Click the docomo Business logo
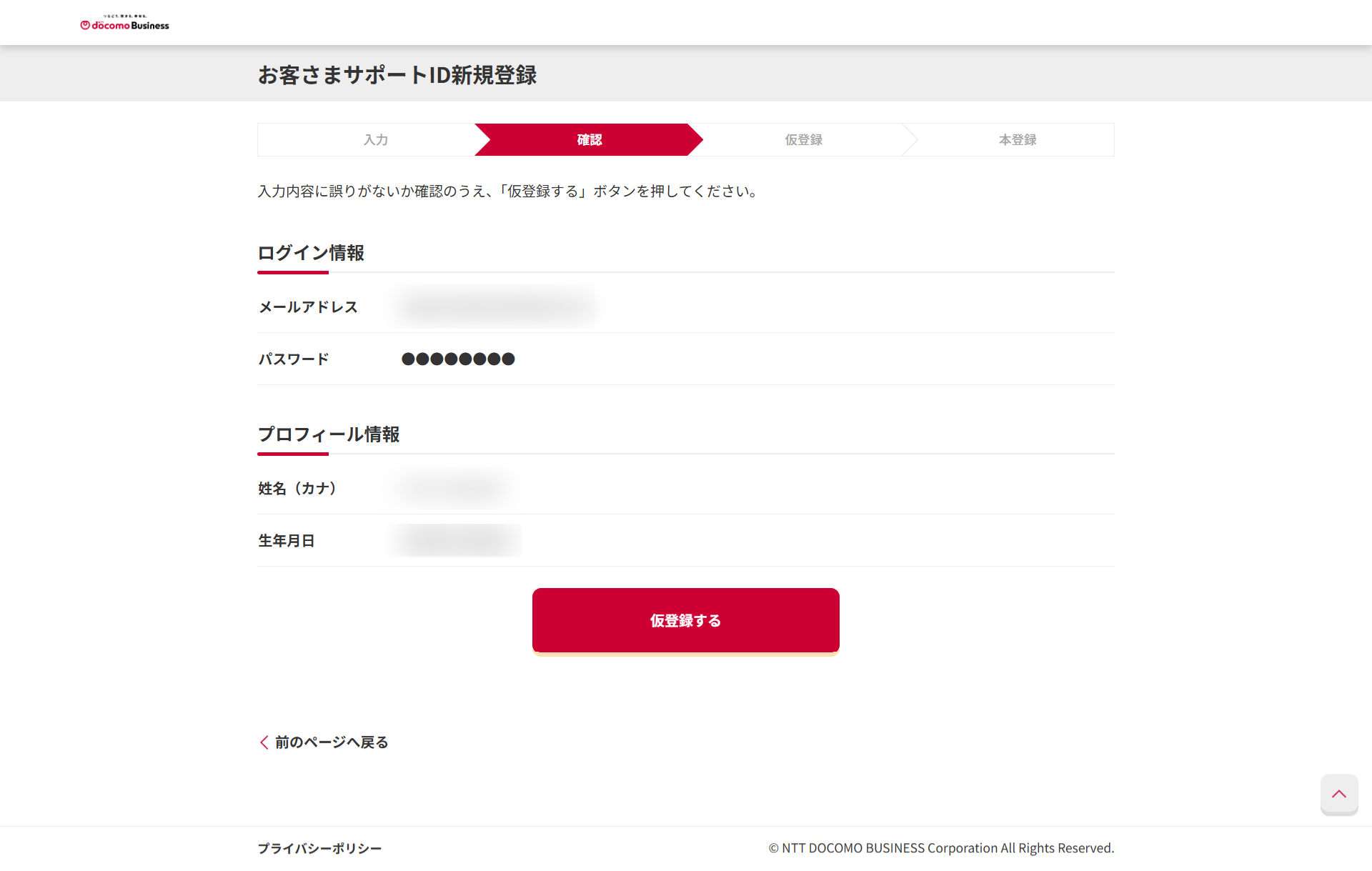This screenshot has width=1372, height=871. point(125,24)
